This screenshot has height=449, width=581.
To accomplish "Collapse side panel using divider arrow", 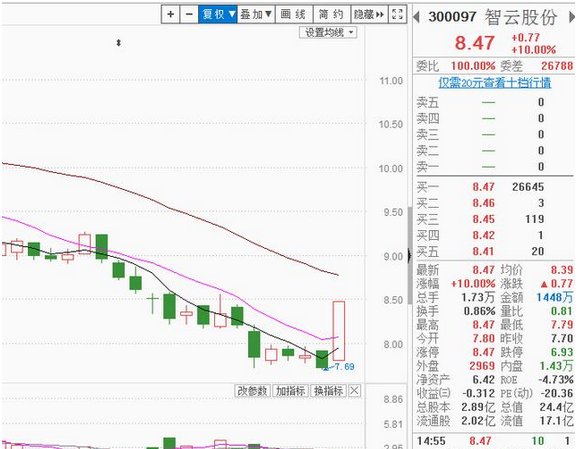I will tap(409, 256).
